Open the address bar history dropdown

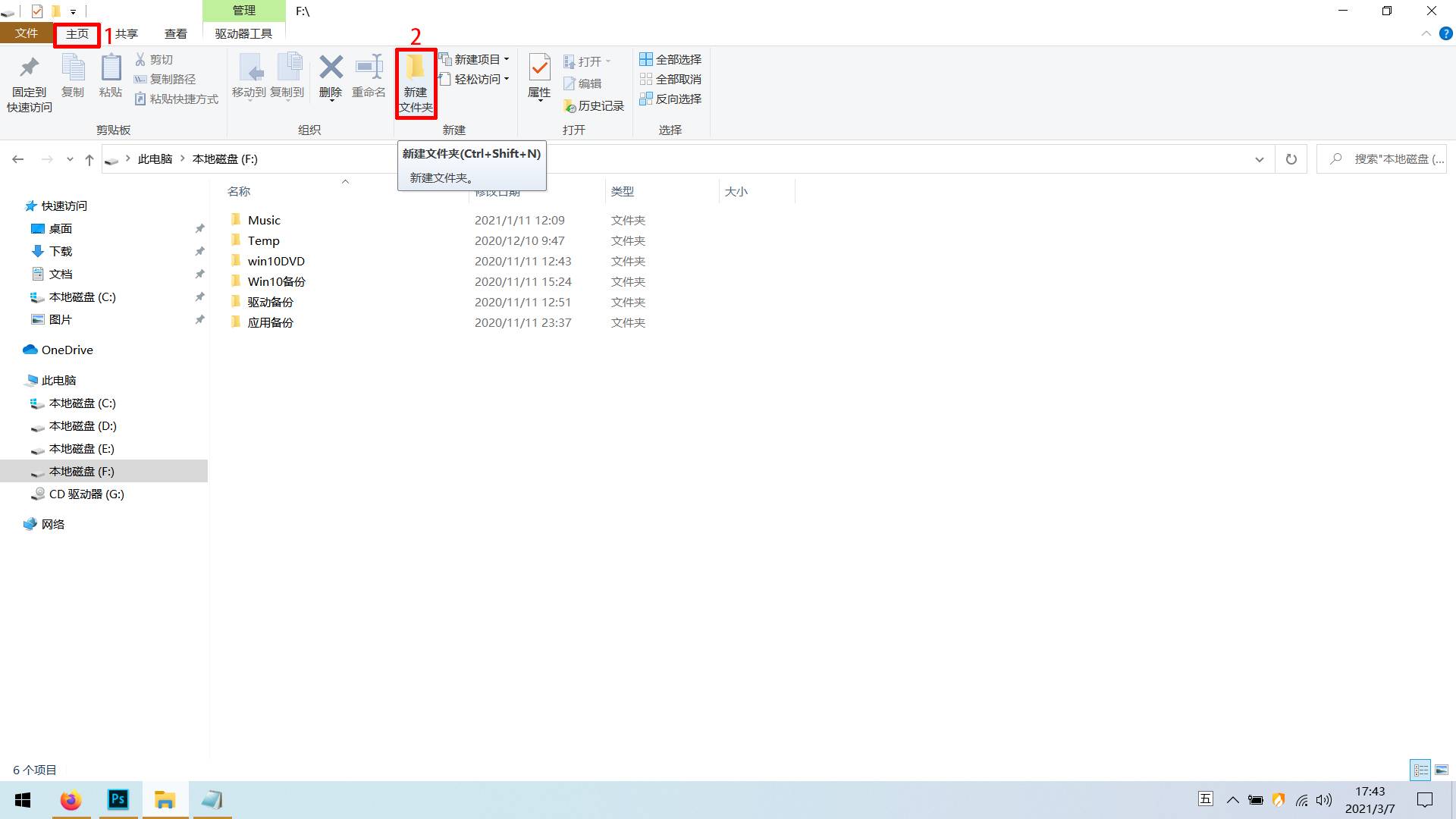[x=1260, y=158]
